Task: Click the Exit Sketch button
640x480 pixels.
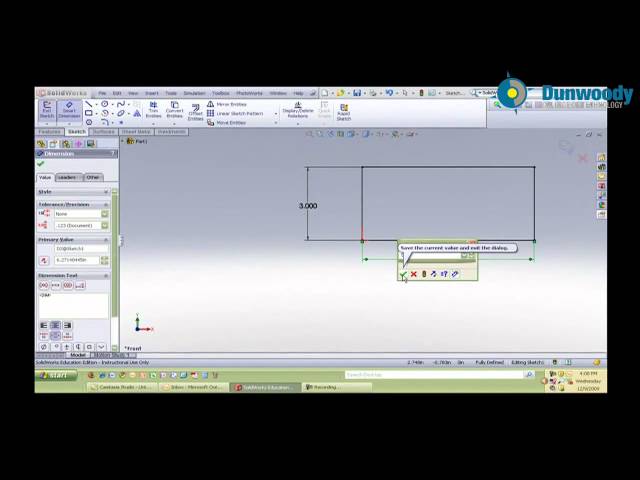Action: click(47, 111)
